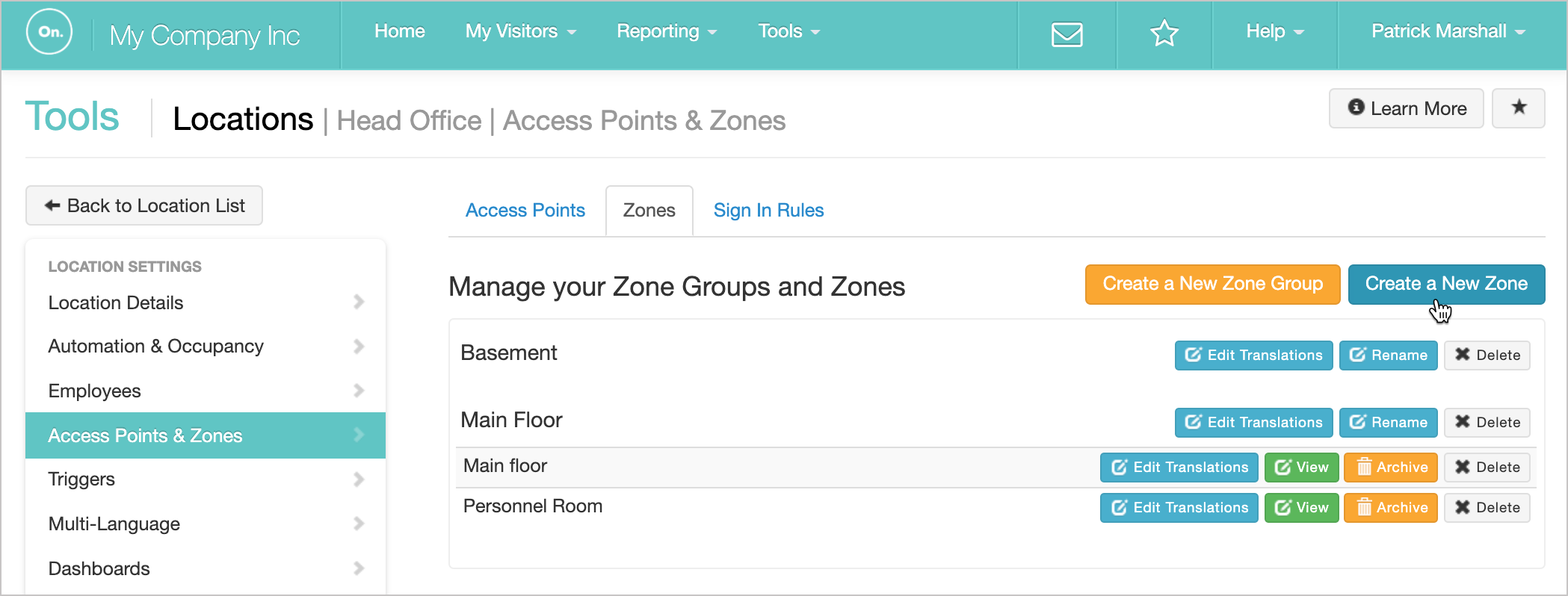Viewport: 1568px width, 596px height.
Task: View the Main floor zone
Action: (1301, 468)
